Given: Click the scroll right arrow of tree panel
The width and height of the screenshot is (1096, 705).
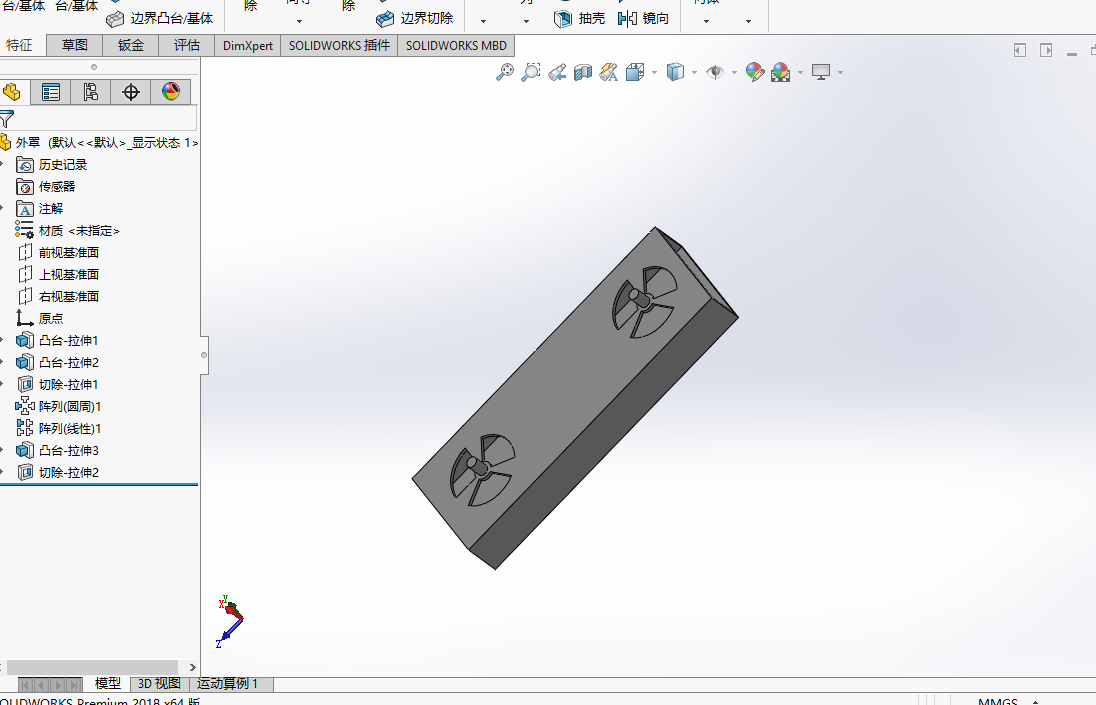Looking at the screenshot, I should [x=193, y=667].
